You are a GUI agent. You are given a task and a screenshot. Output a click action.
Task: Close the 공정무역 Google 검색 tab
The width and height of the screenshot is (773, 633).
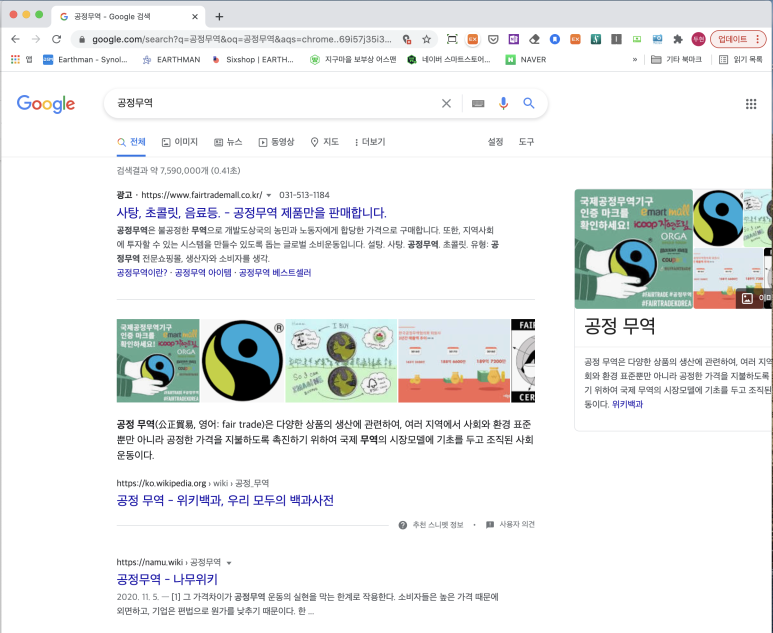(x=195, y=17)
